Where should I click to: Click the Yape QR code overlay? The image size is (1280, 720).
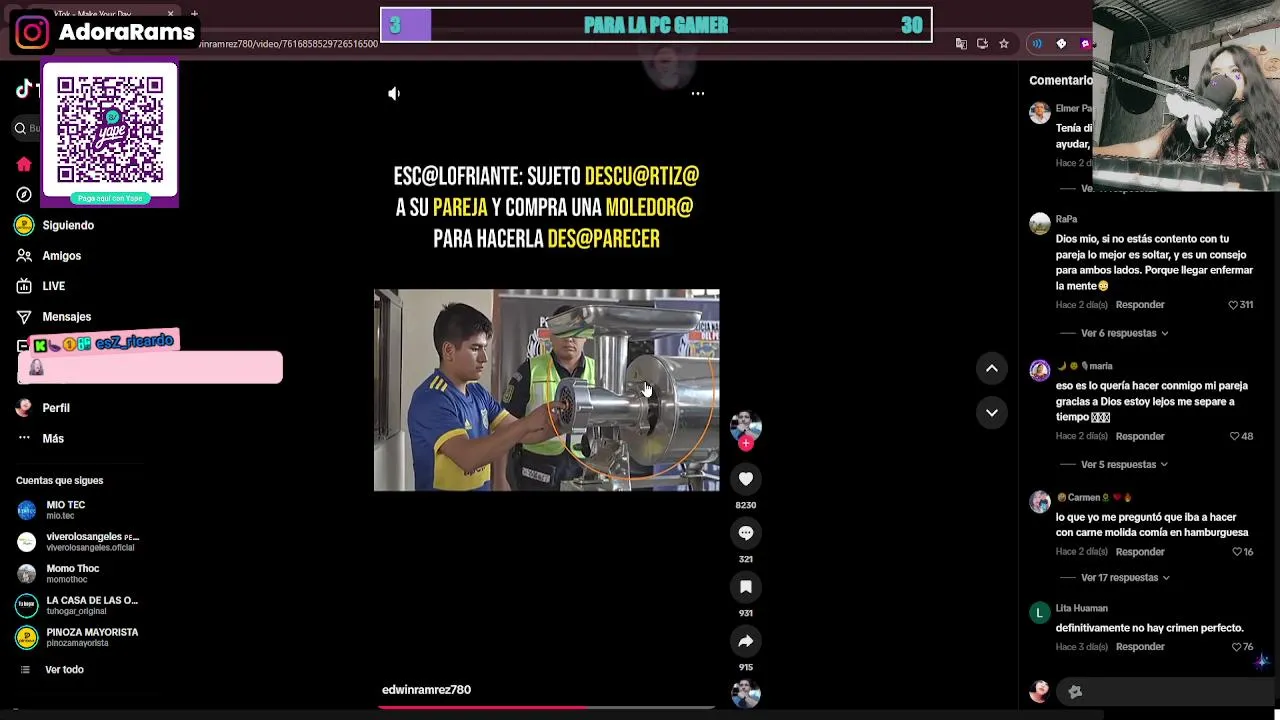110,135
